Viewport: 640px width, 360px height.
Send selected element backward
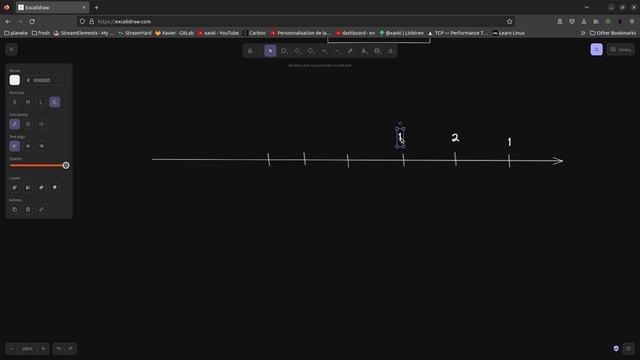[x=28, y=187]
